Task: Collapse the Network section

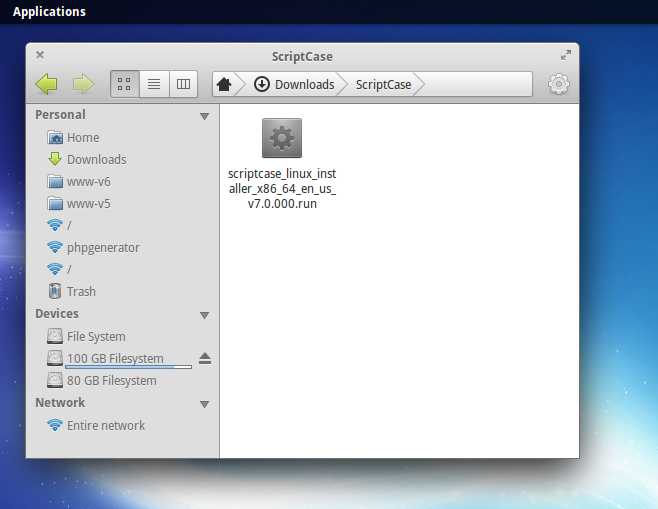Action: pos(204,404)
